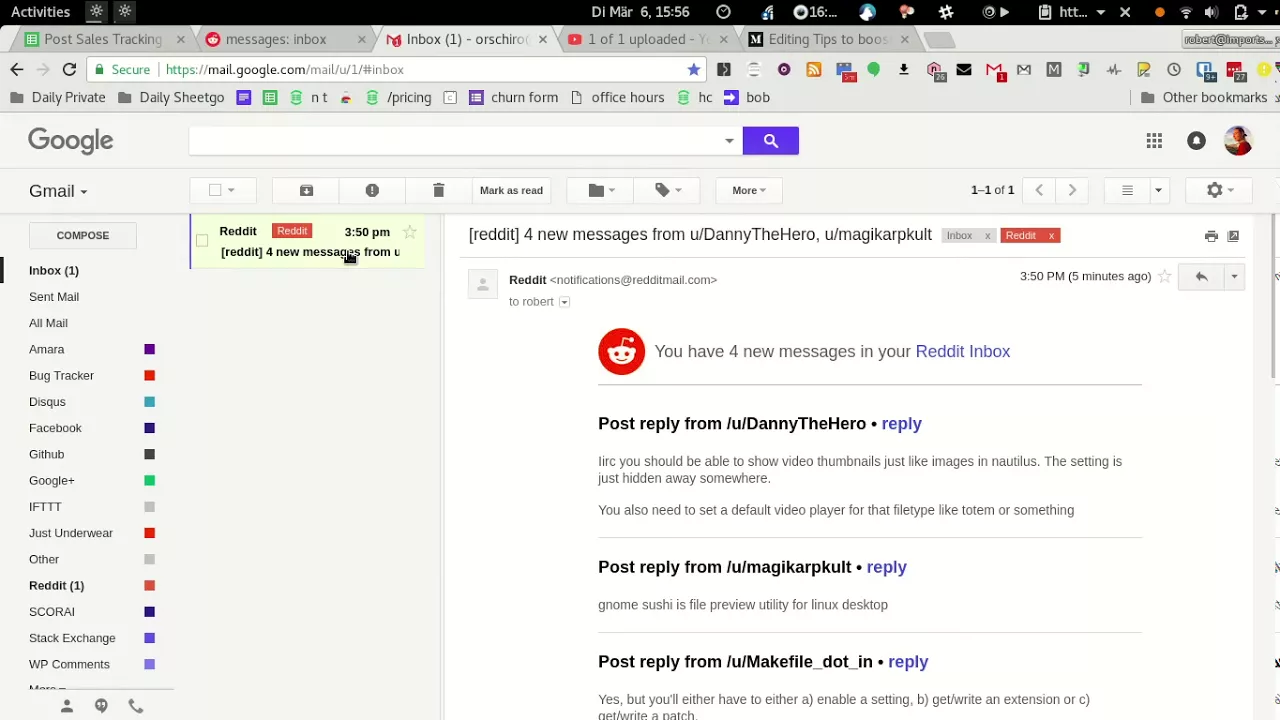Image resolution: width=1280 pixels, height=720 pixels.
Task: Toggle the select-all checkbox in the toolbar
Action: (x=215, y=190)
